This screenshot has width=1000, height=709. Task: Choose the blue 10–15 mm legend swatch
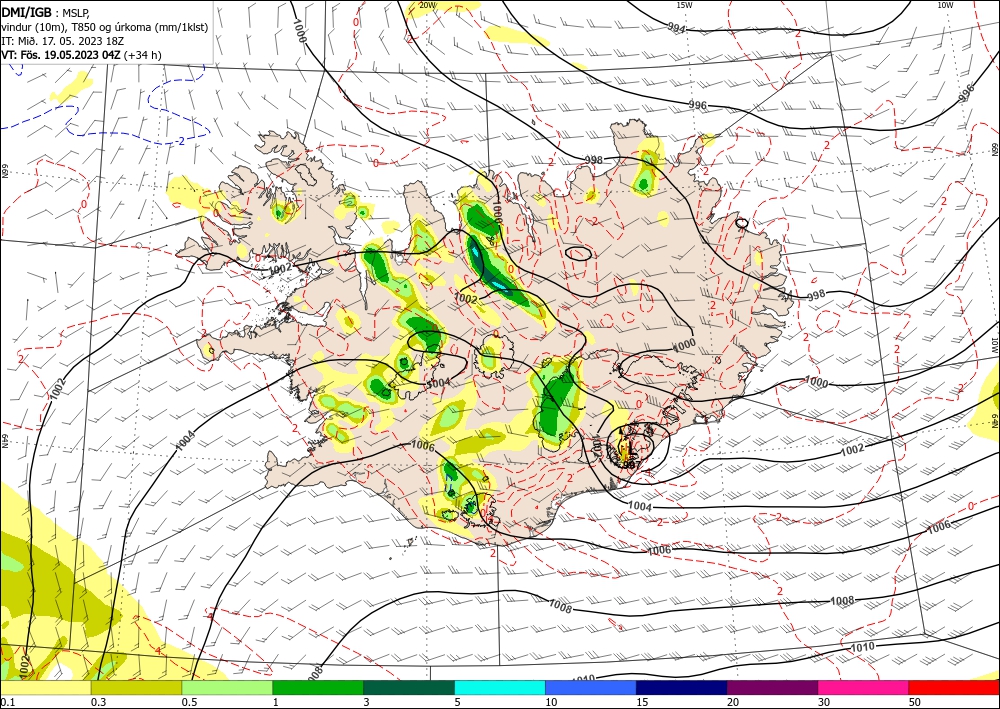pos(591,687)
